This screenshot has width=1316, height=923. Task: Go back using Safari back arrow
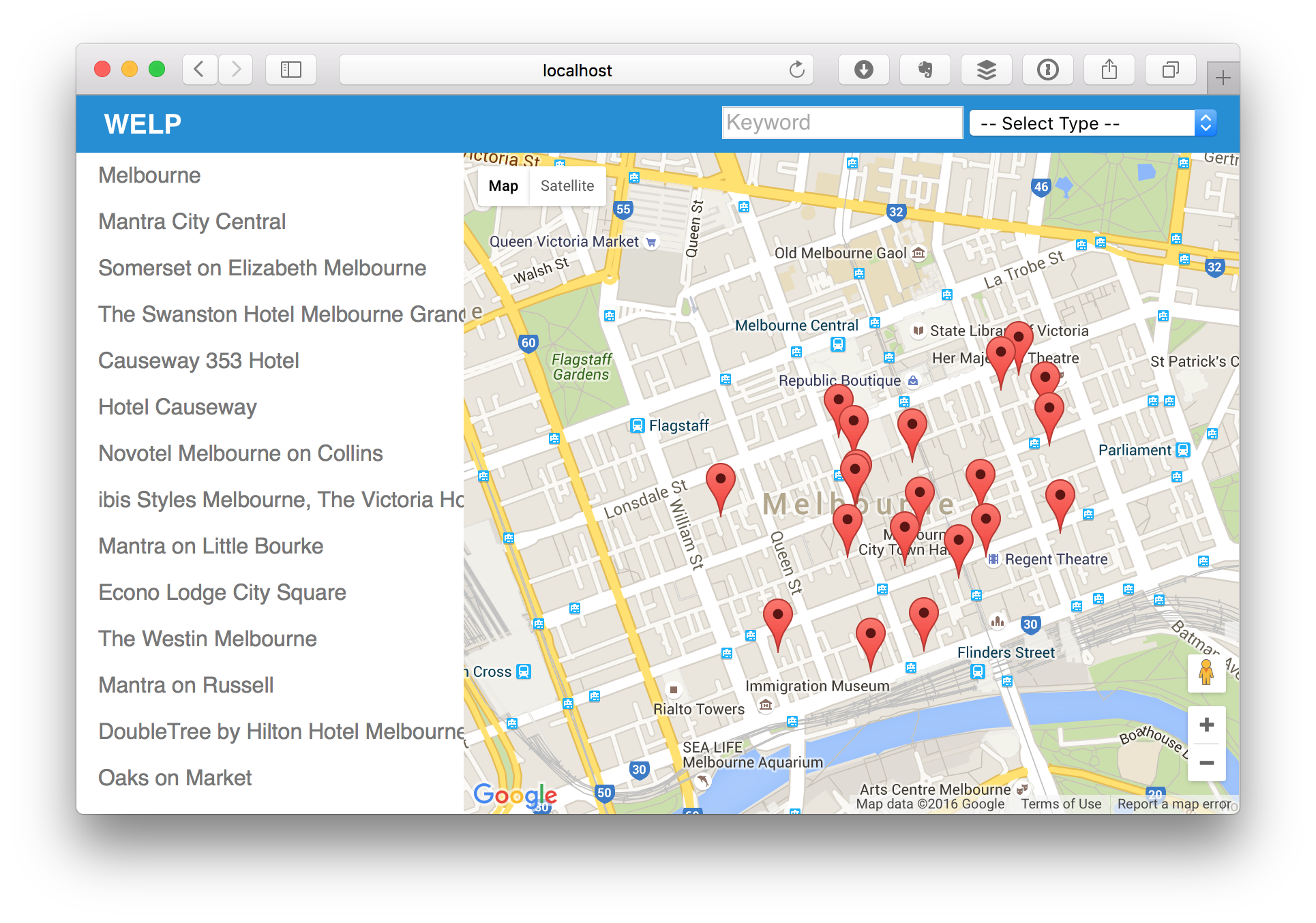click(200, 70)
